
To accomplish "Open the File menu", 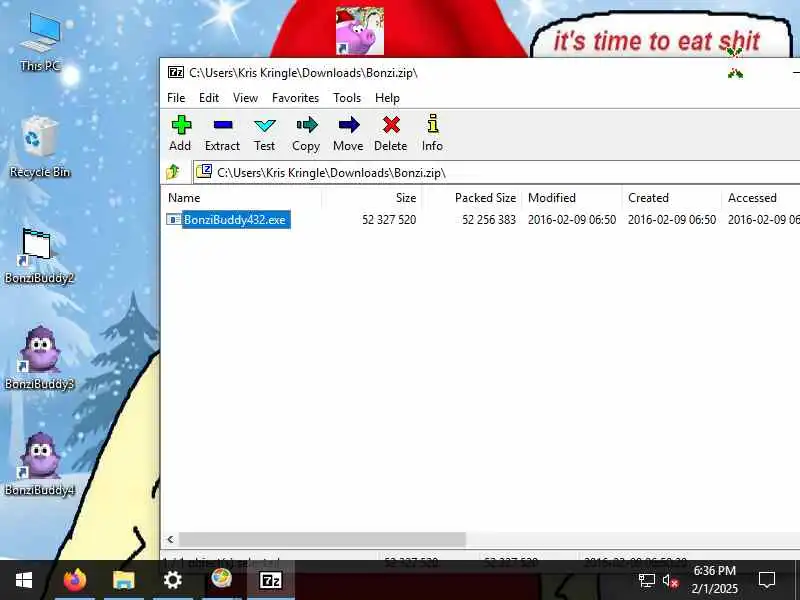I will [x=176, y=97].
